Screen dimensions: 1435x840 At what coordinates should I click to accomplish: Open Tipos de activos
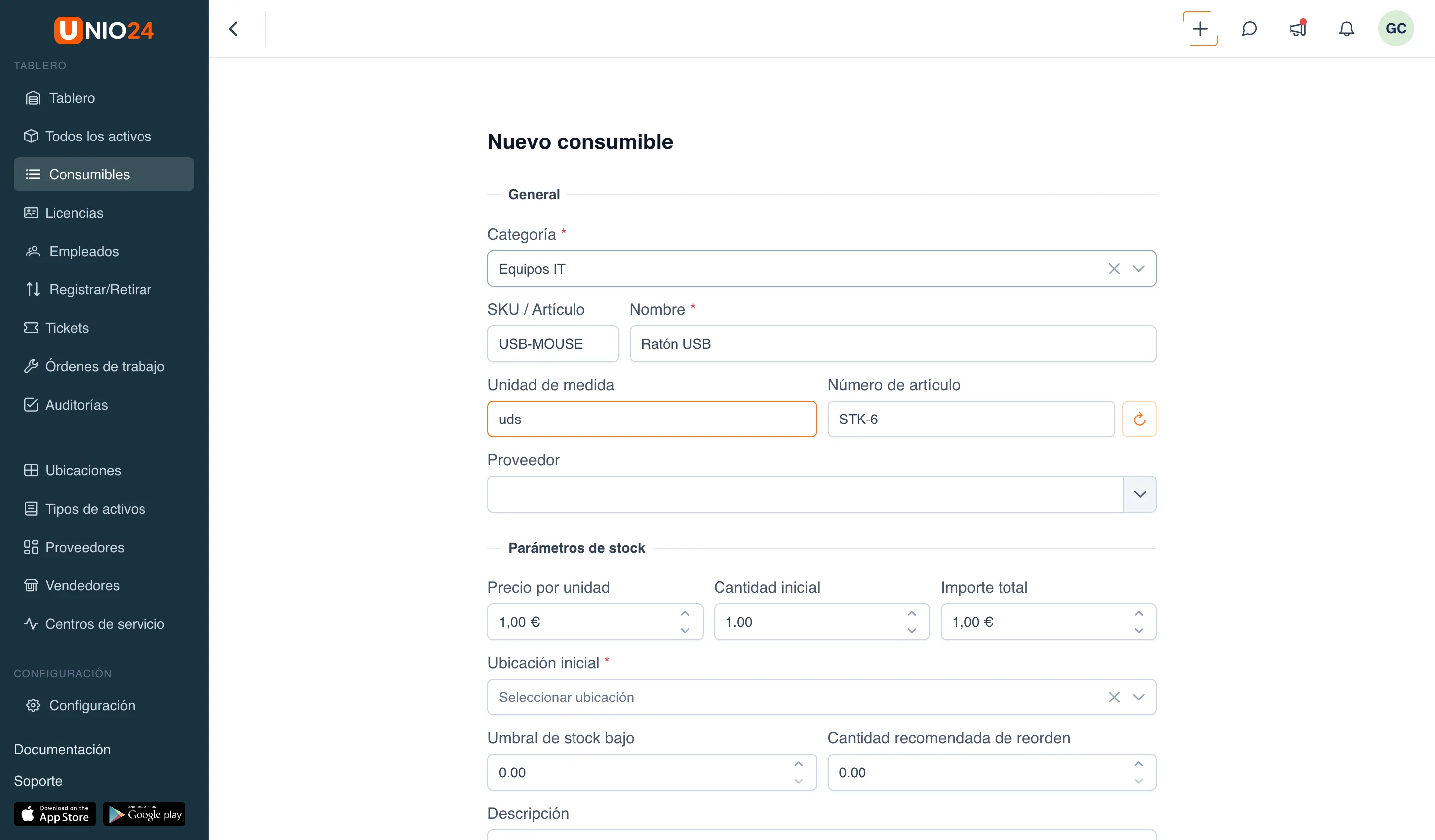pyautogui.click(x=104, y=509)
